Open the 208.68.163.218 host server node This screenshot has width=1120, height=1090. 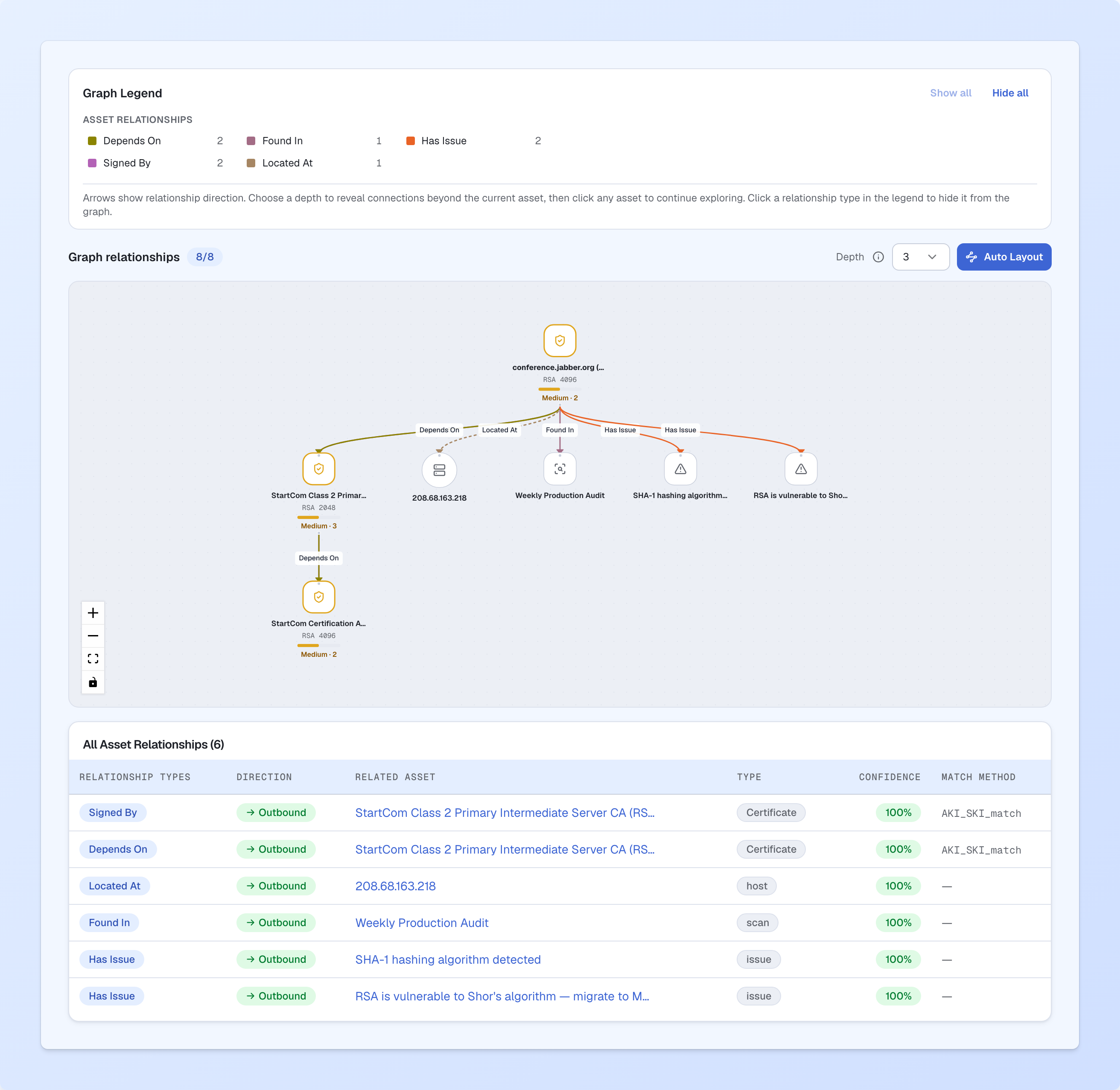pos(439,470)
